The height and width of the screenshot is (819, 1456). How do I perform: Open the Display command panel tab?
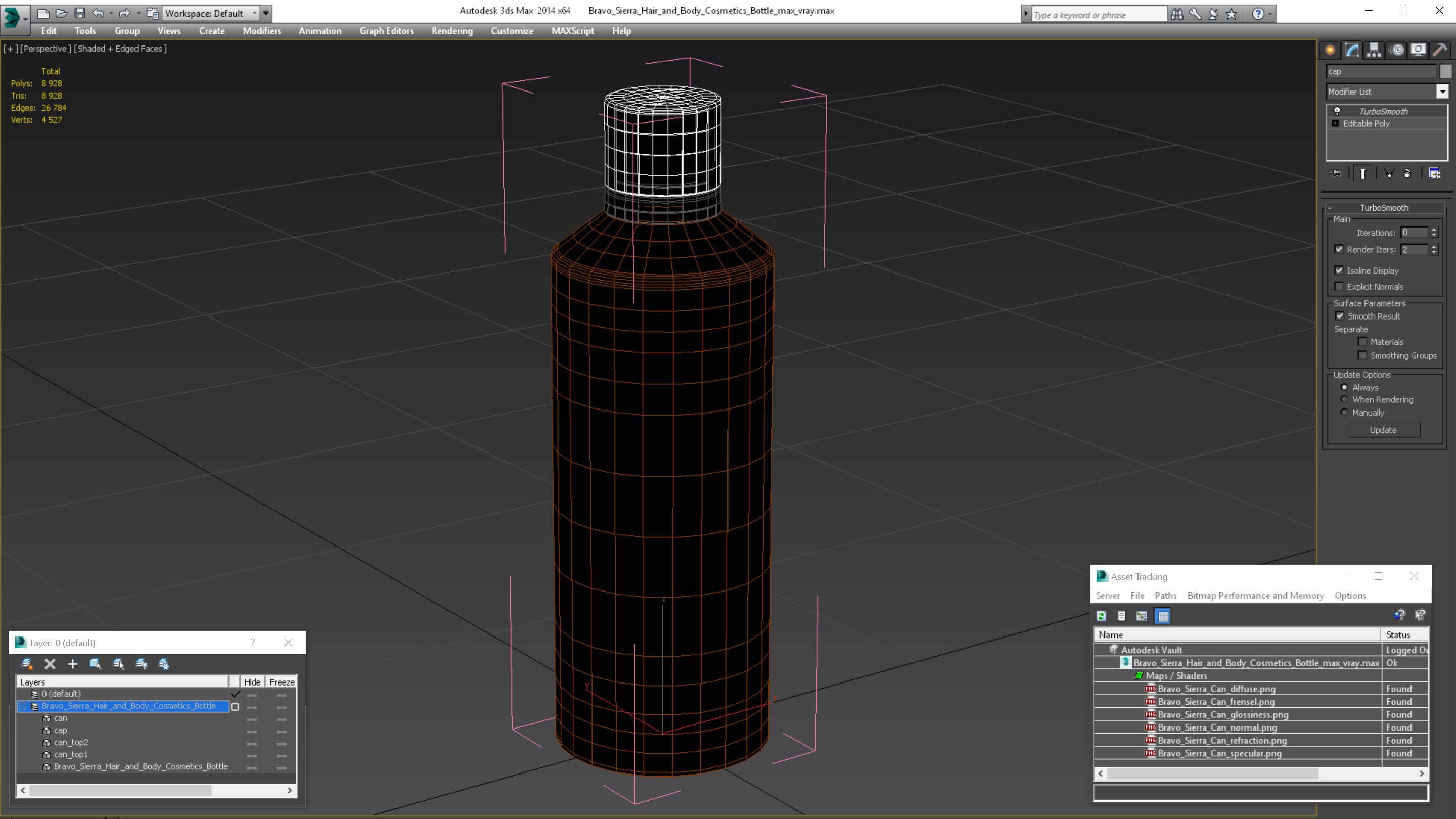(x=1418, y=51)
